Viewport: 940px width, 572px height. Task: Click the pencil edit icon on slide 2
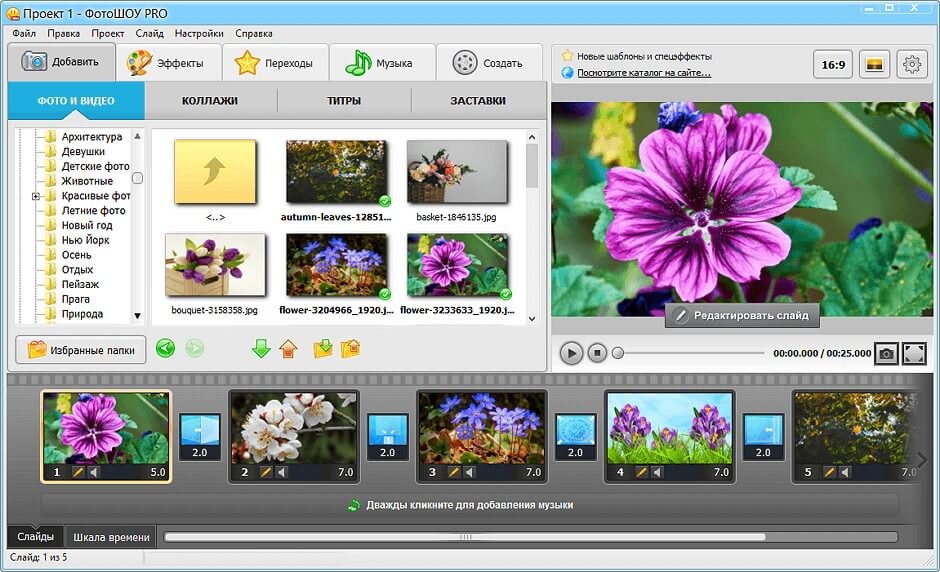pyautogui.click(x=266, y=472)
